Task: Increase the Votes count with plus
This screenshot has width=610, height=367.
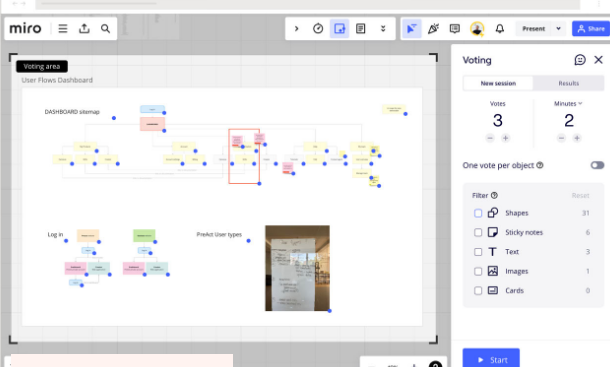Action: (505, 138)
